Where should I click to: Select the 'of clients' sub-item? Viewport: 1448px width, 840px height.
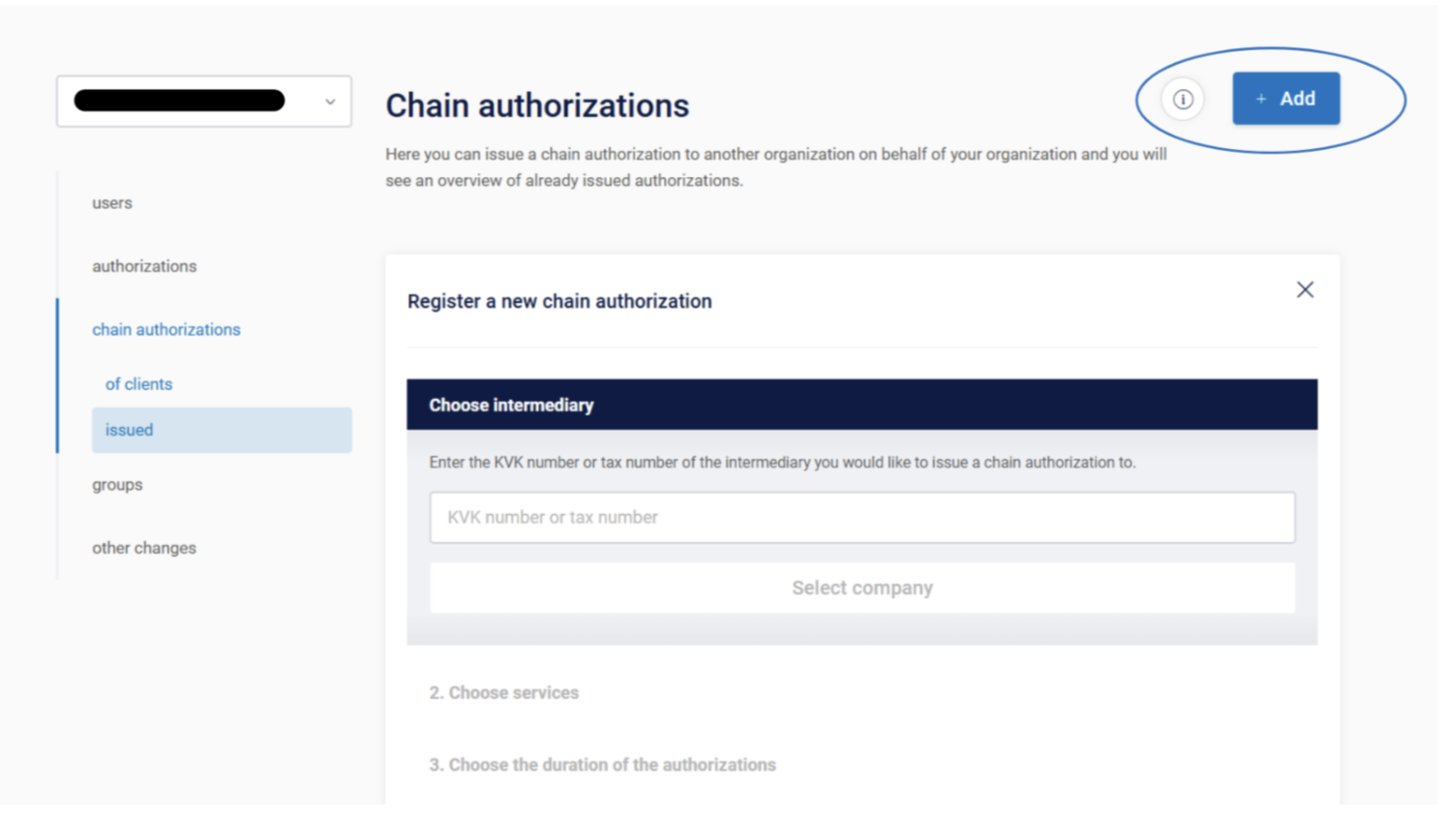tap(138, 384)
